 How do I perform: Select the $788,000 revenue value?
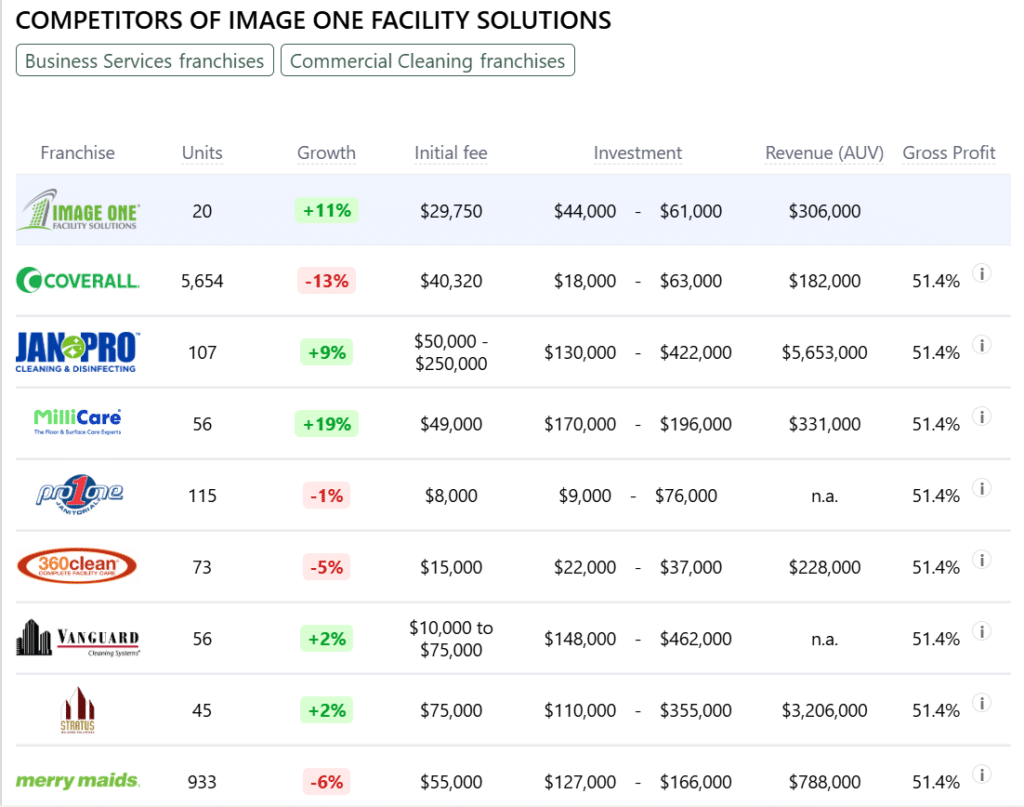(824, 782)
